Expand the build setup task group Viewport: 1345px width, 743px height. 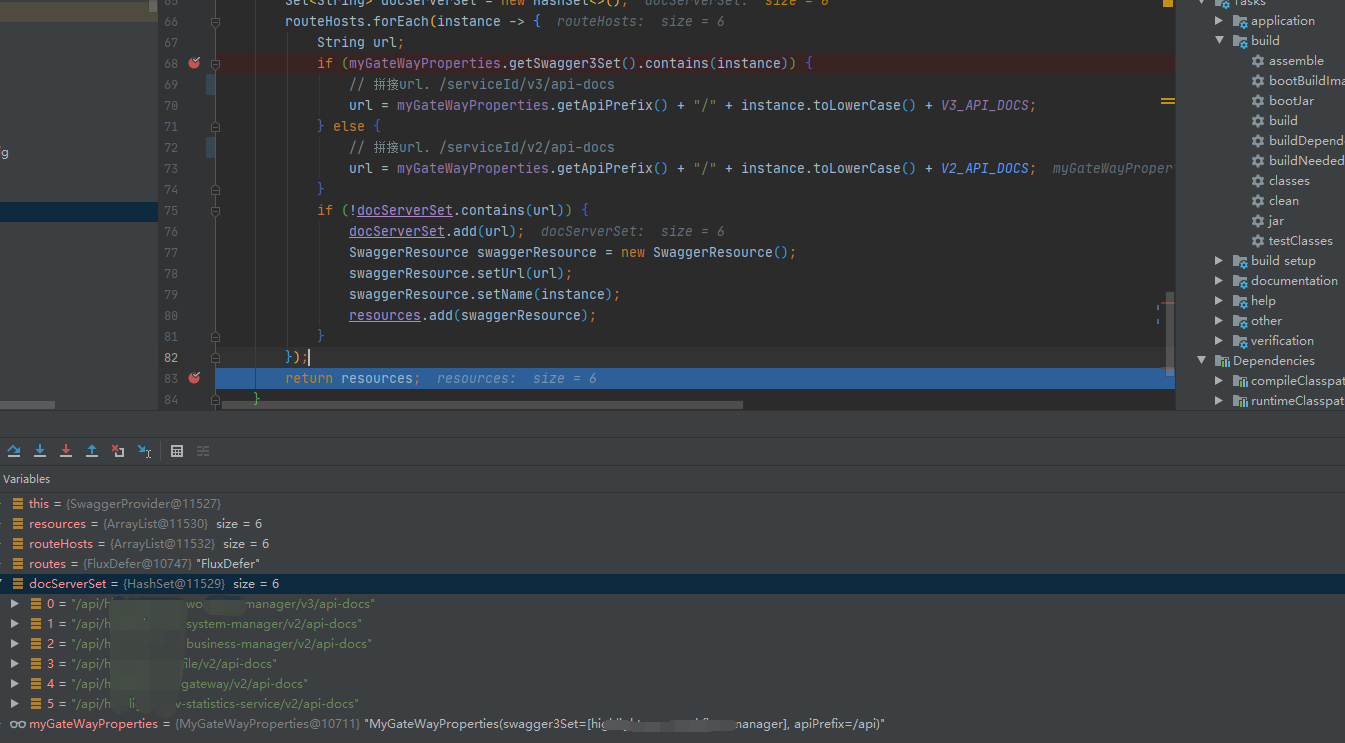pos(1219,261)
